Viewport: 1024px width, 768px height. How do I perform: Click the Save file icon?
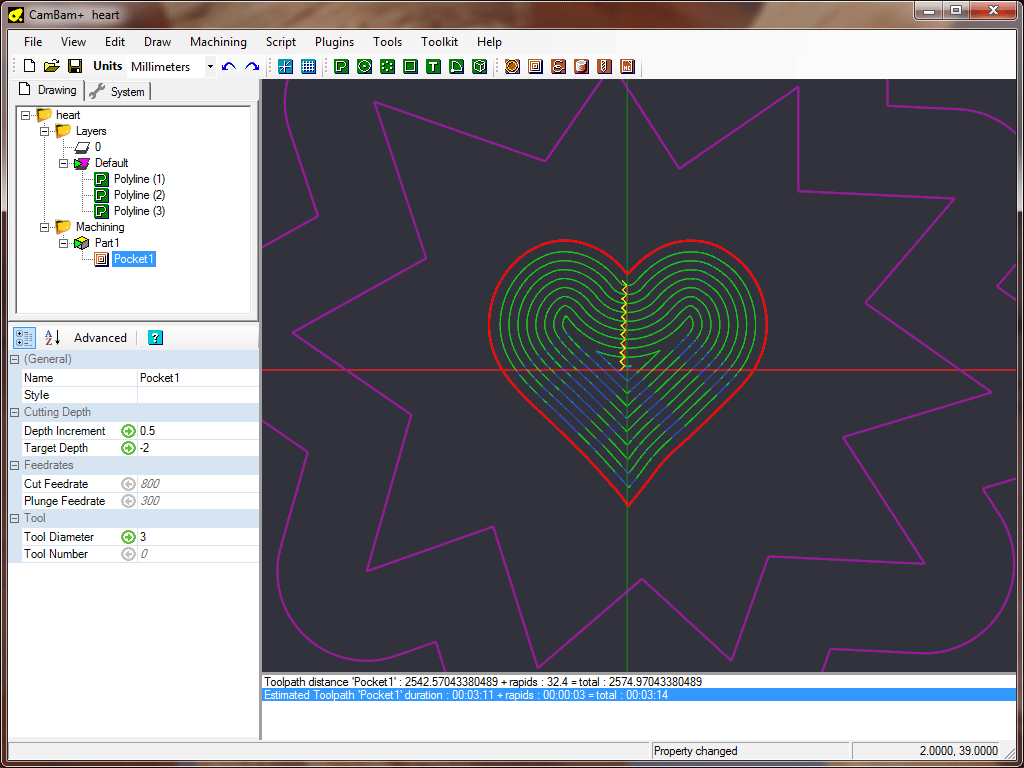click(x=74, y=66)
